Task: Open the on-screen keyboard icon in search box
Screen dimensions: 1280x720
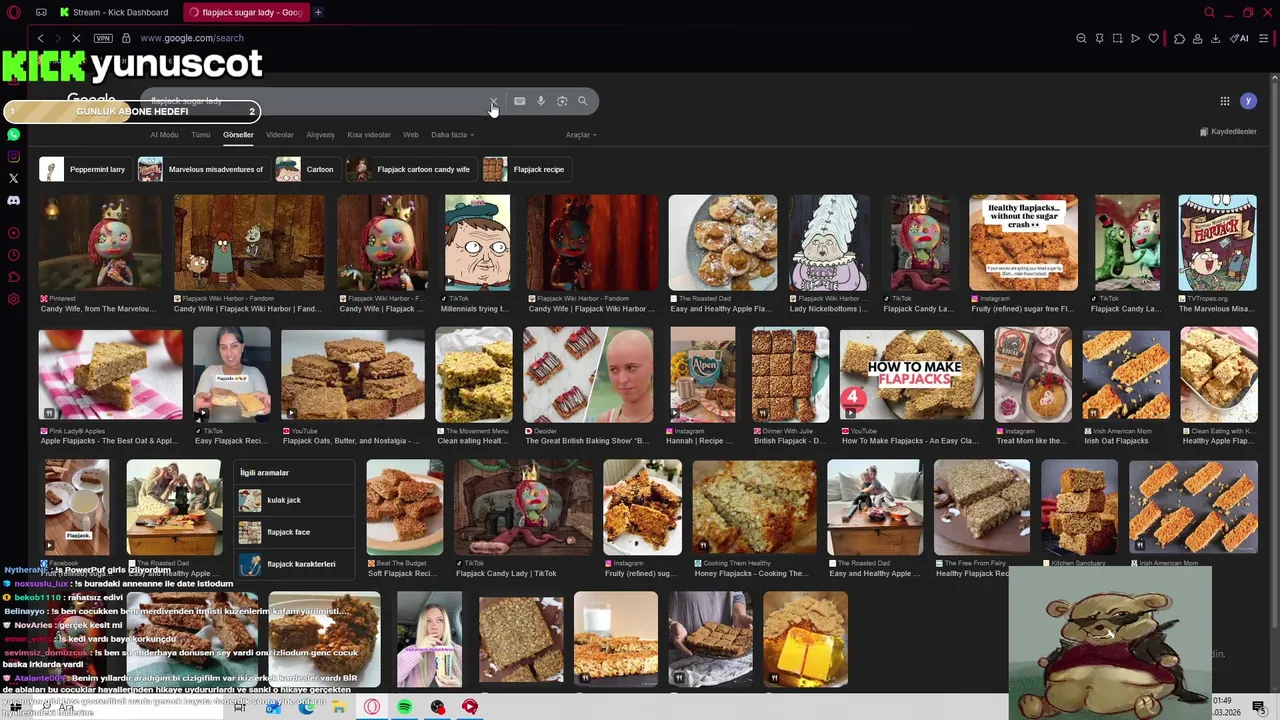Action: [519, 101]
